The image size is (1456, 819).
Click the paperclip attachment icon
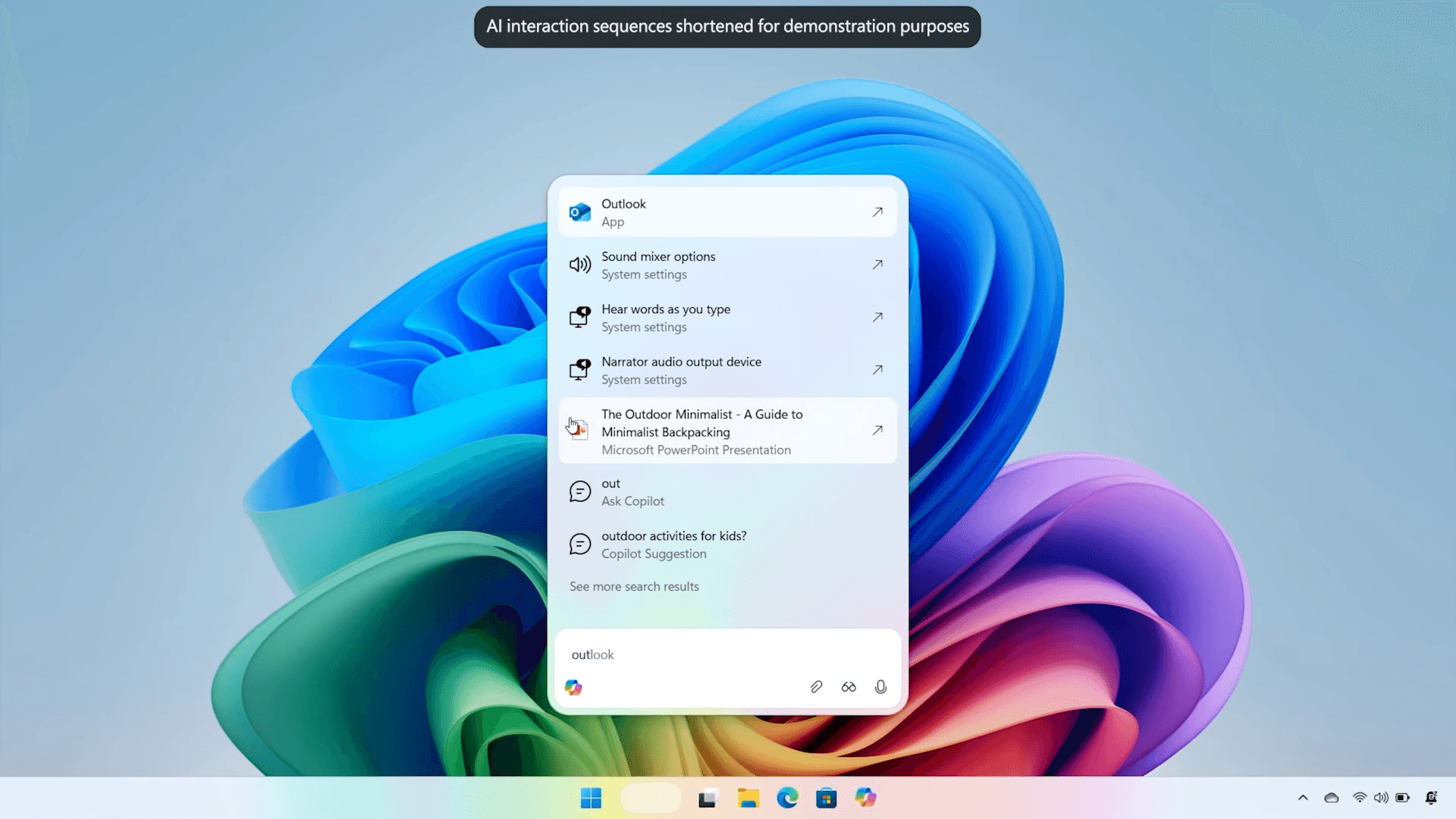(817, 687)
